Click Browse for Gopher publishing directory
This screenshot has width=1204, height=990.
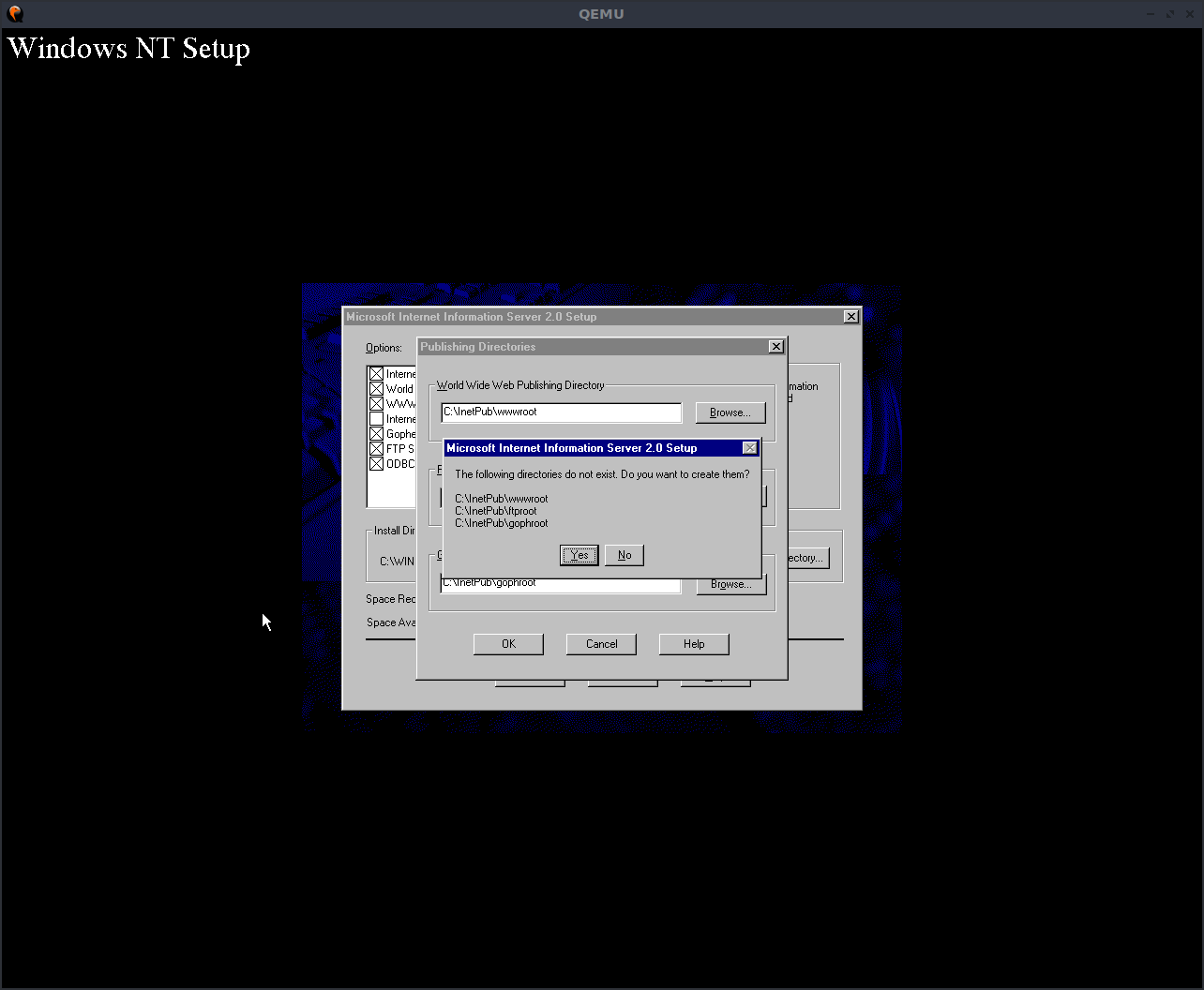click(731, 584)
